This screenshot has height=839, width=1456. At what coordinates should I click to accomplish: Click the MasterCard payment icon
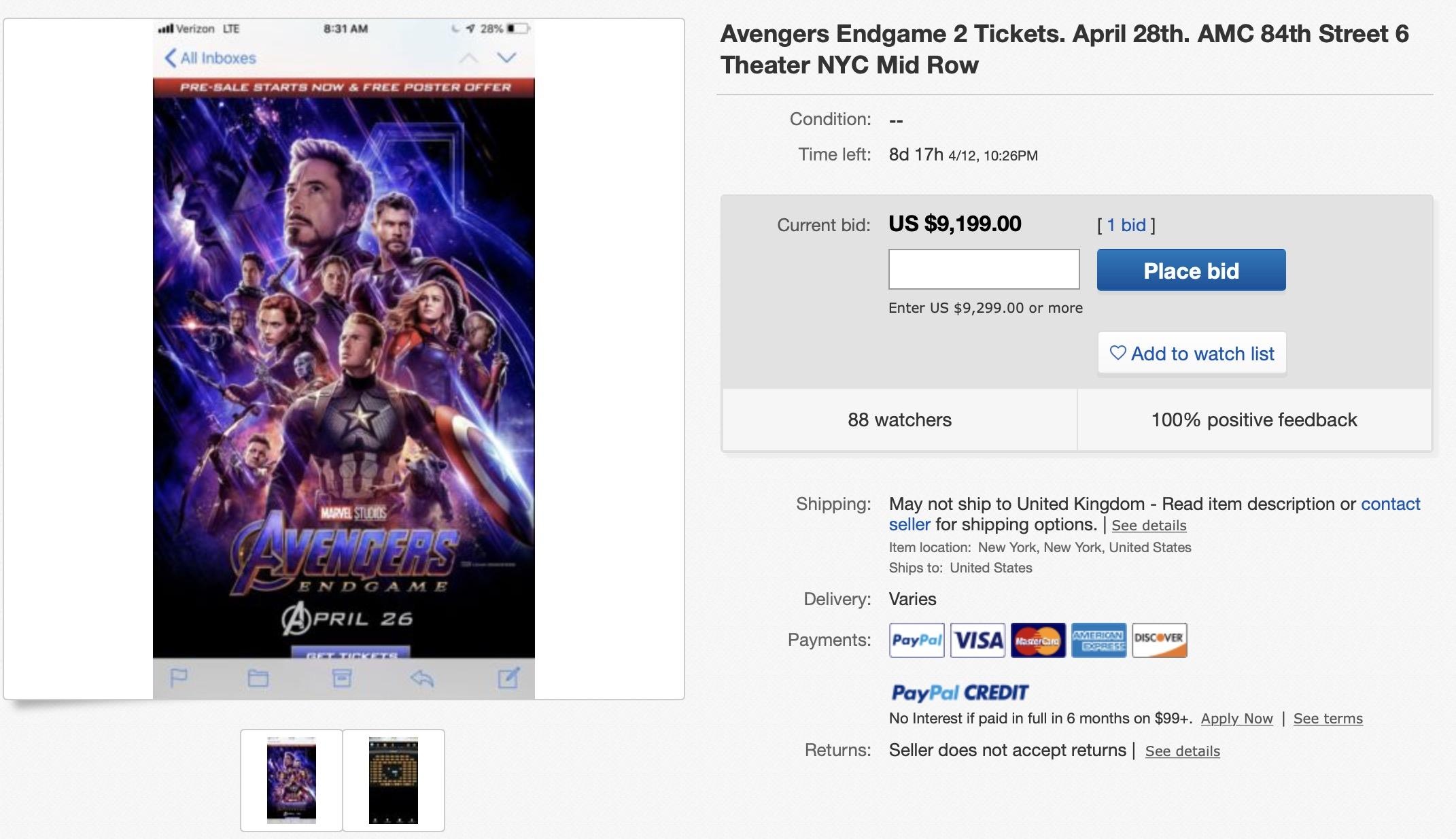(x=1037, y=640)
